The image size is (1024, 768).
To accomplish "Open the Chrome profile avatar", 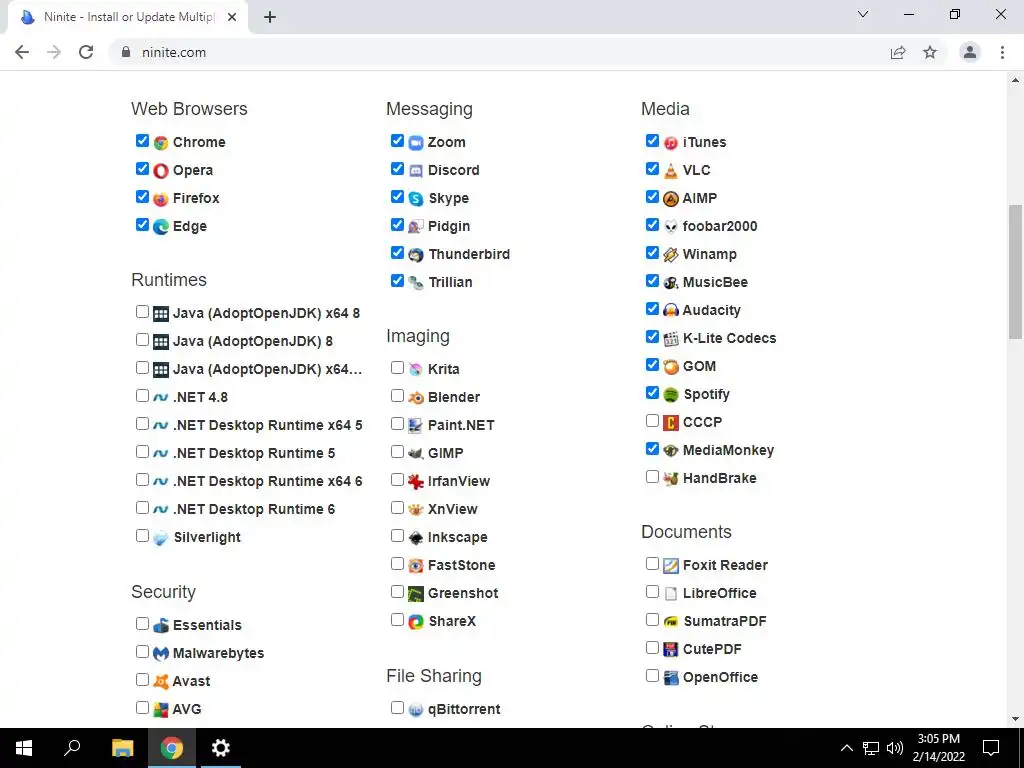I will (x=970, y=52).
